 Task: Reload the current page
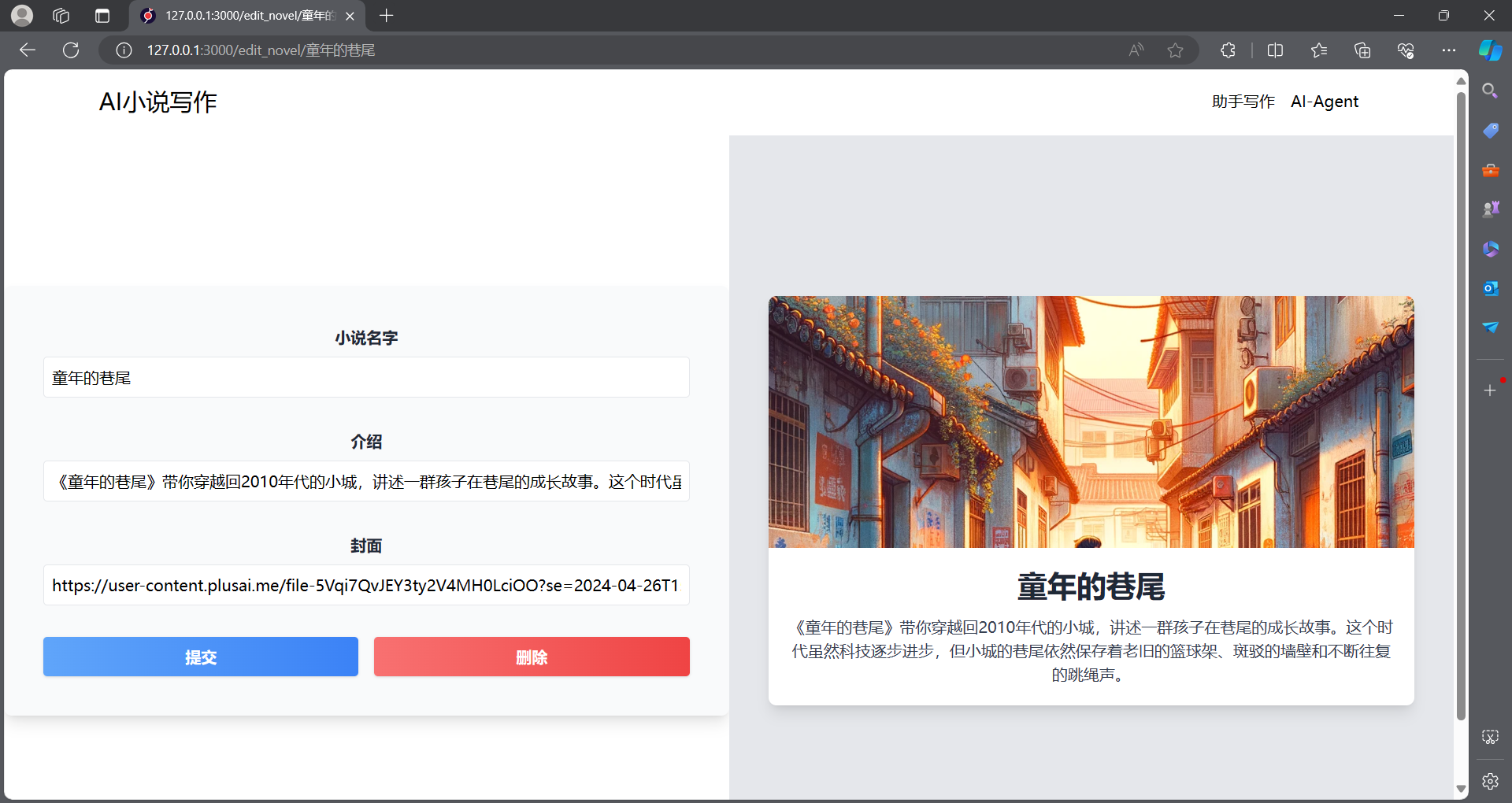[x=71, y=50]
